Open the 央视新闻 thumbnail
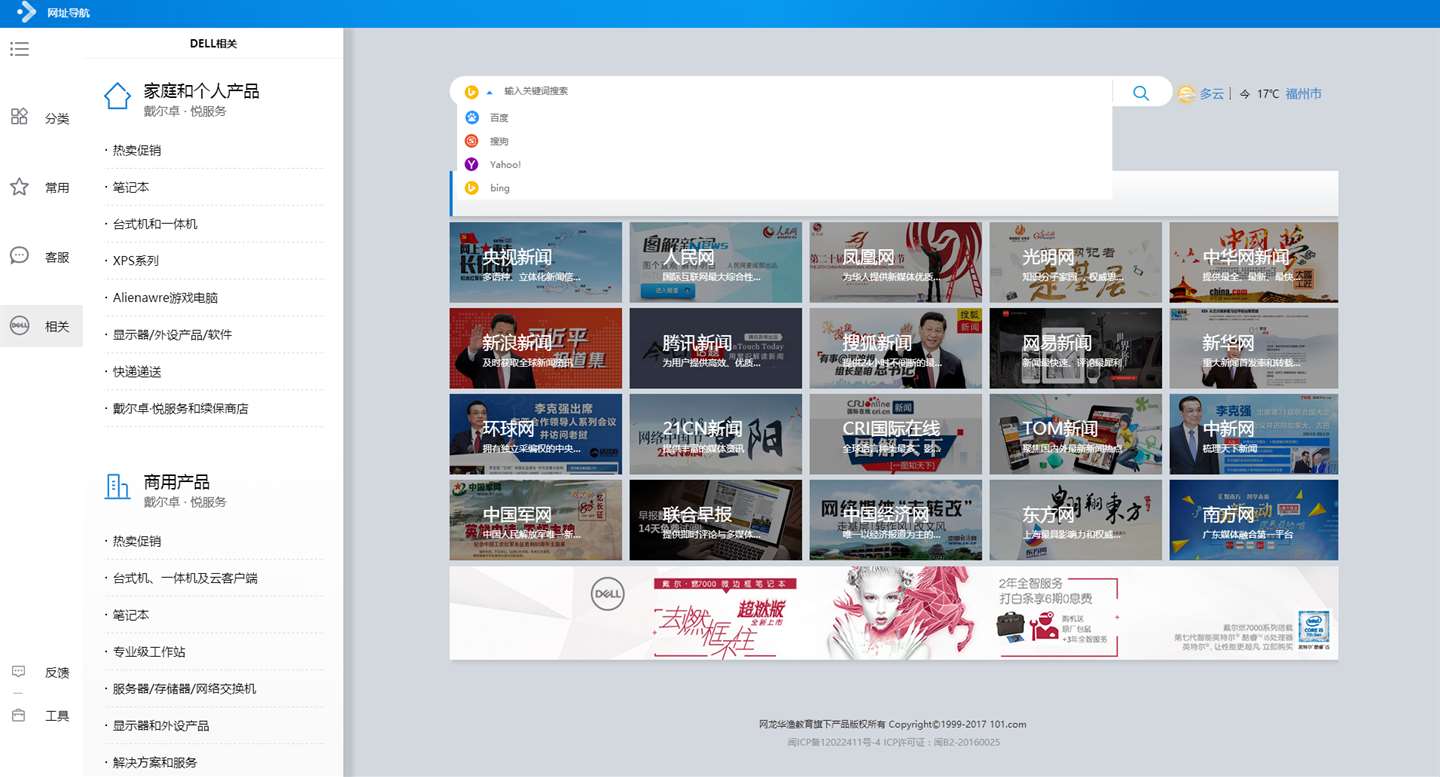Viewport: 1440px width, 777px height. pyautogui.click(x=536, y=262)
